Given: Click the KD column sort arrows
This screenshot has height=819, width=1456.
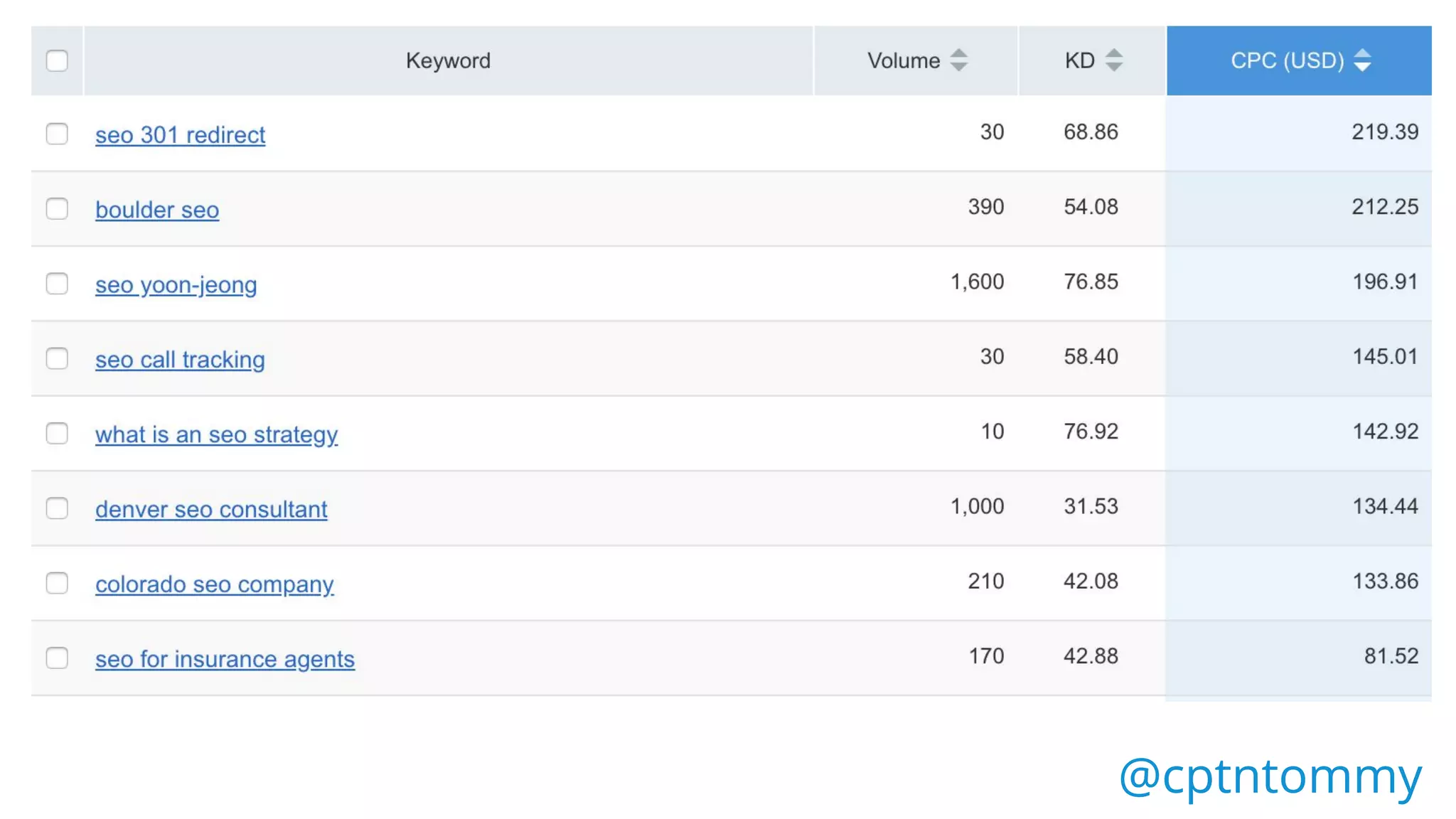Looking at the screenshot, I should point(1114,60).
